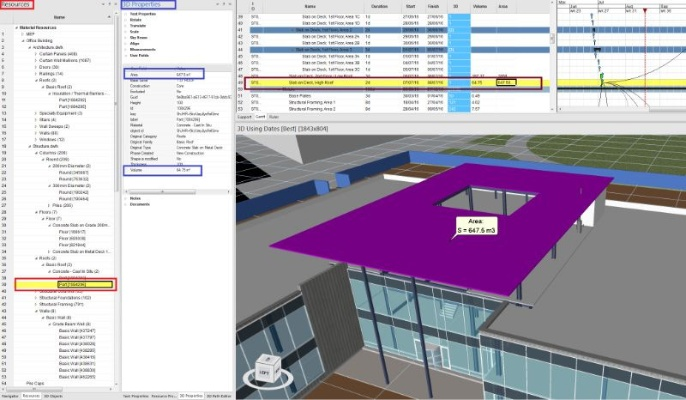Click the 3D view cube navigation widget
This screenshot has width=686, height=400.
[x=267, y=372]
